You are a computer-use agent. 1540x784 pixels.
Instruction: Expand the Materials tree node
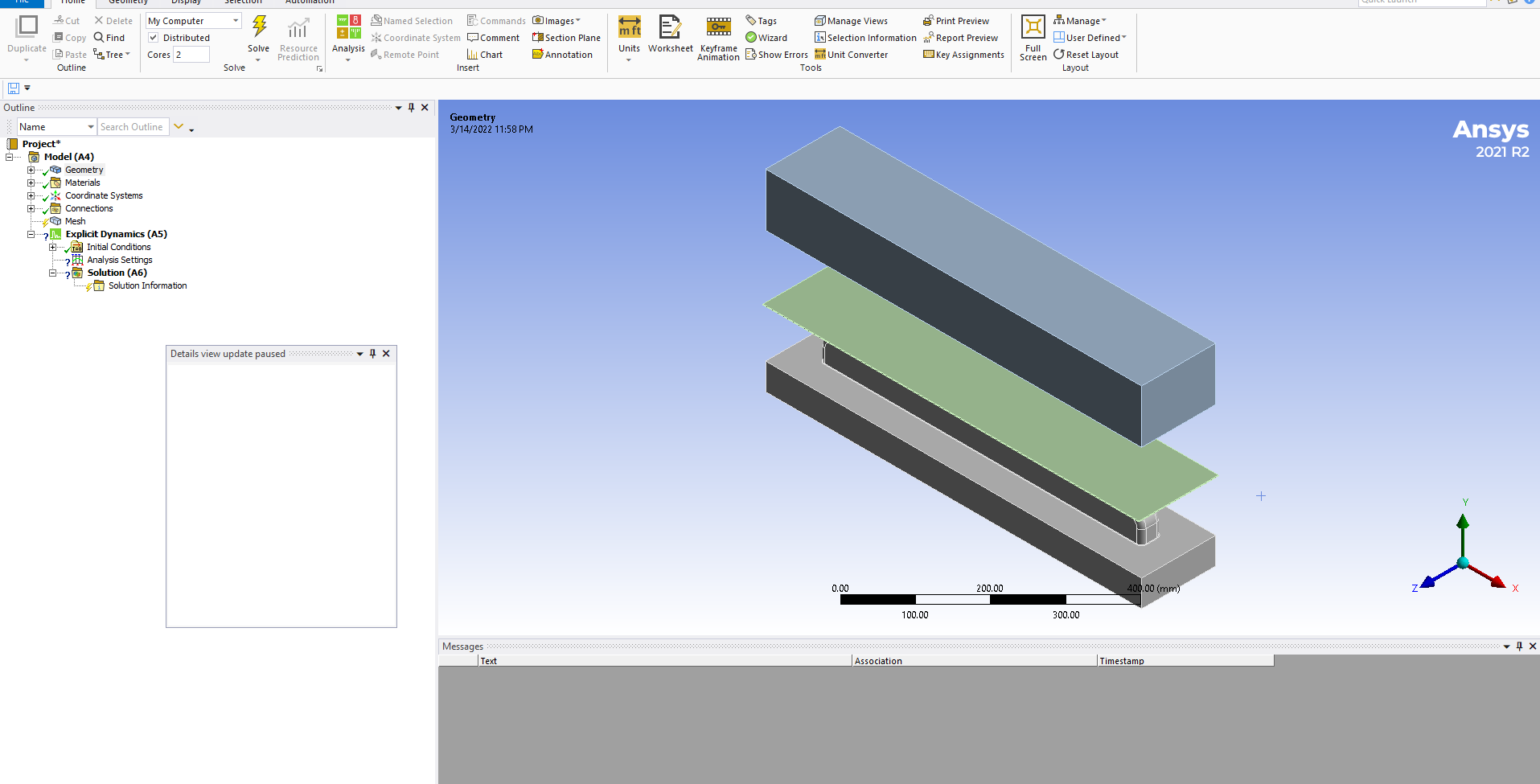tap(31, 183)
